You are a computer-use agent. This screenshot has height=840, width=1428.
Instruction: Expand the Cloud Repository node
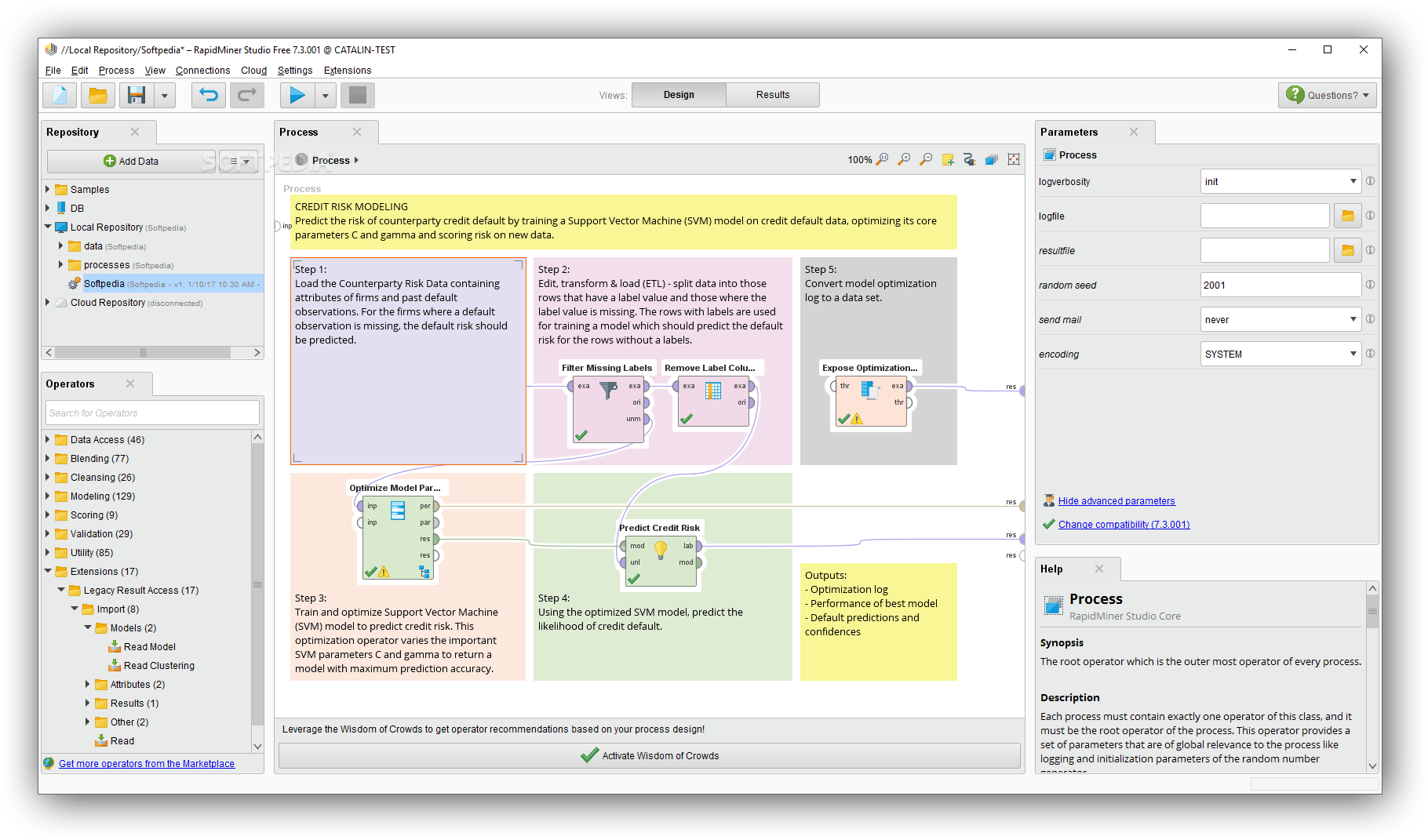click(x=48, y=302)
